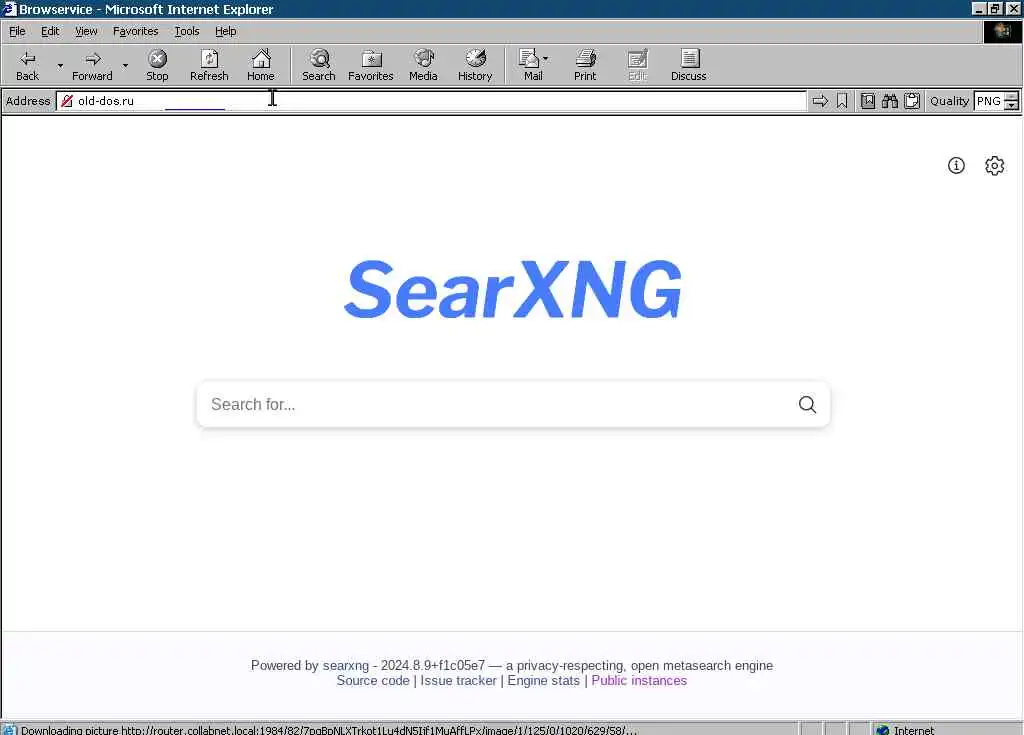The image size is (1024, 735).
Task: Follow the searxng link in footer
Action: (345, 665)
